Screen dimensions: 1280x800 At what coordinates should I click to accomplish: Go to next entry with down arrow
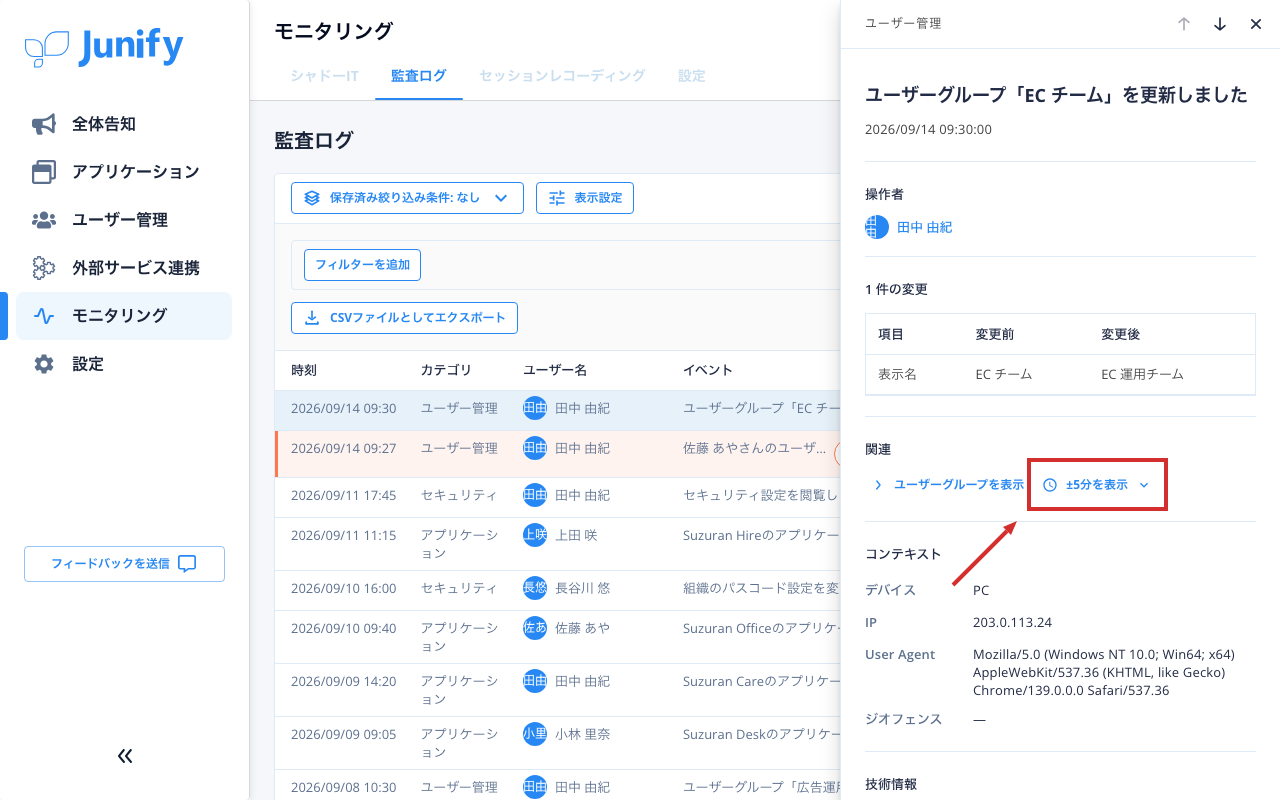[1220, 24]
